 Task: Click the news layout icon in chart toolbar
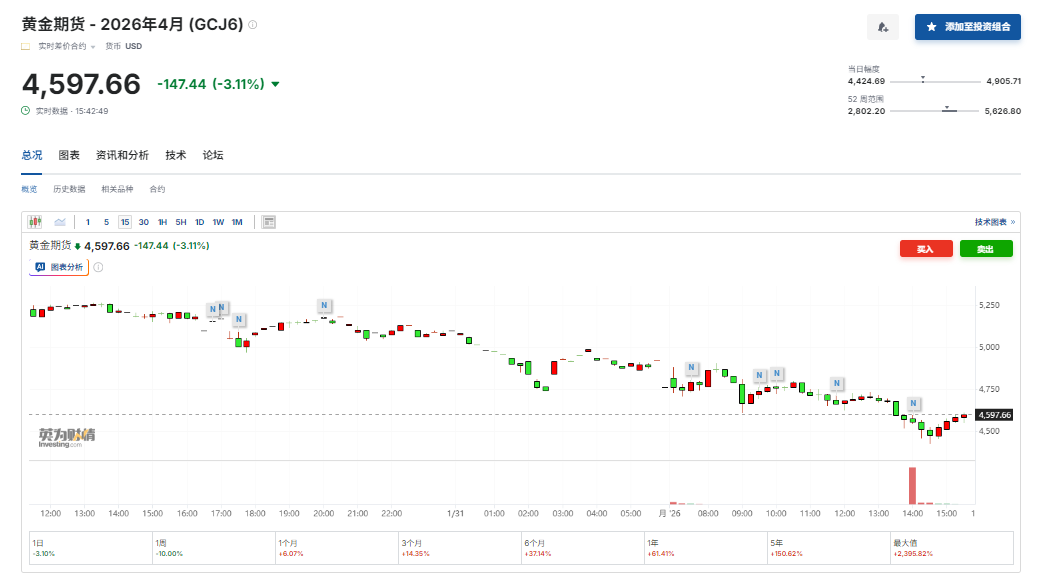point(269,222)
